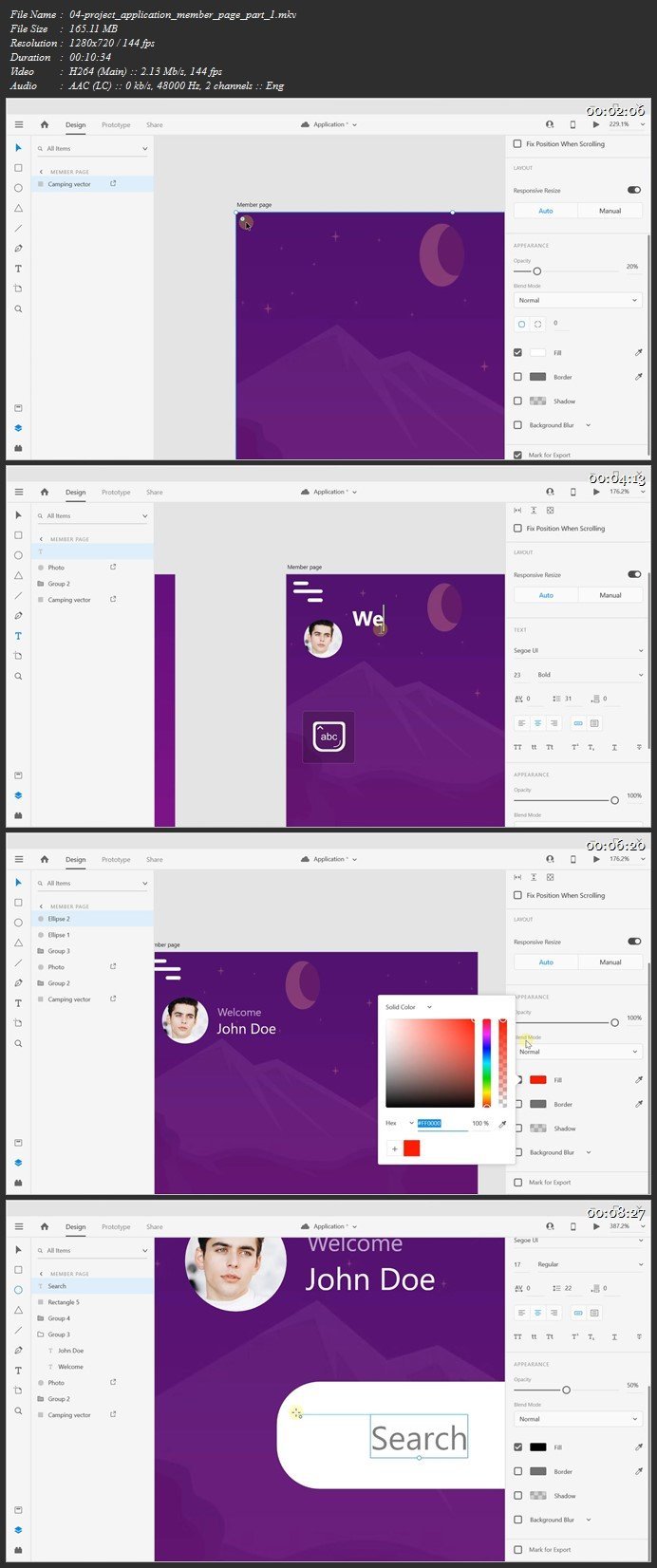
Task: Open the Solid Color dropdown in color picker
Action: [408, 1007]
